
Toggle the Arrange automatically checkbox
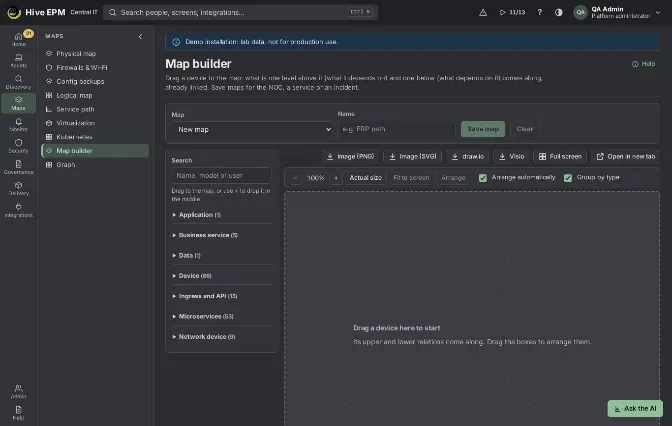483,178
